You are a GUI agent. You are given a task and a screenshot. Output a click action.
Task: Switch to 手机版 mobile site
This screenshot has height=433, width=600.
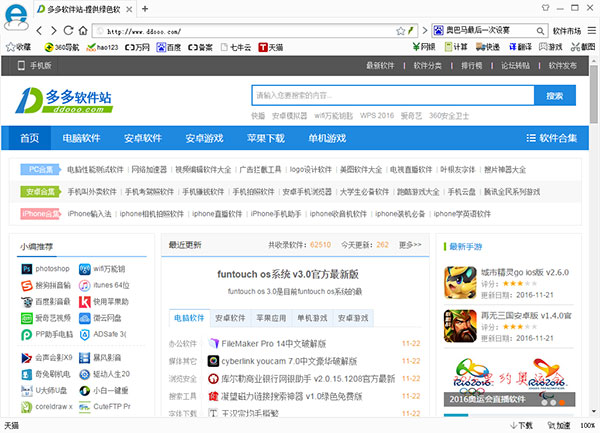click(34, 65)
